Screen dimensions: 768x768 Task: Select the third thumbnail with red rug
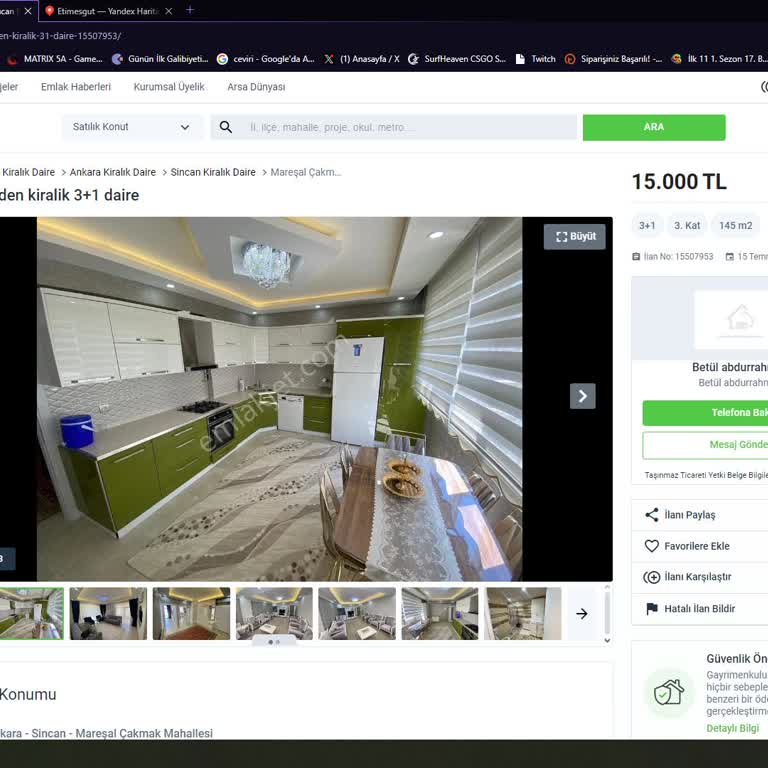tap(191, 614)
